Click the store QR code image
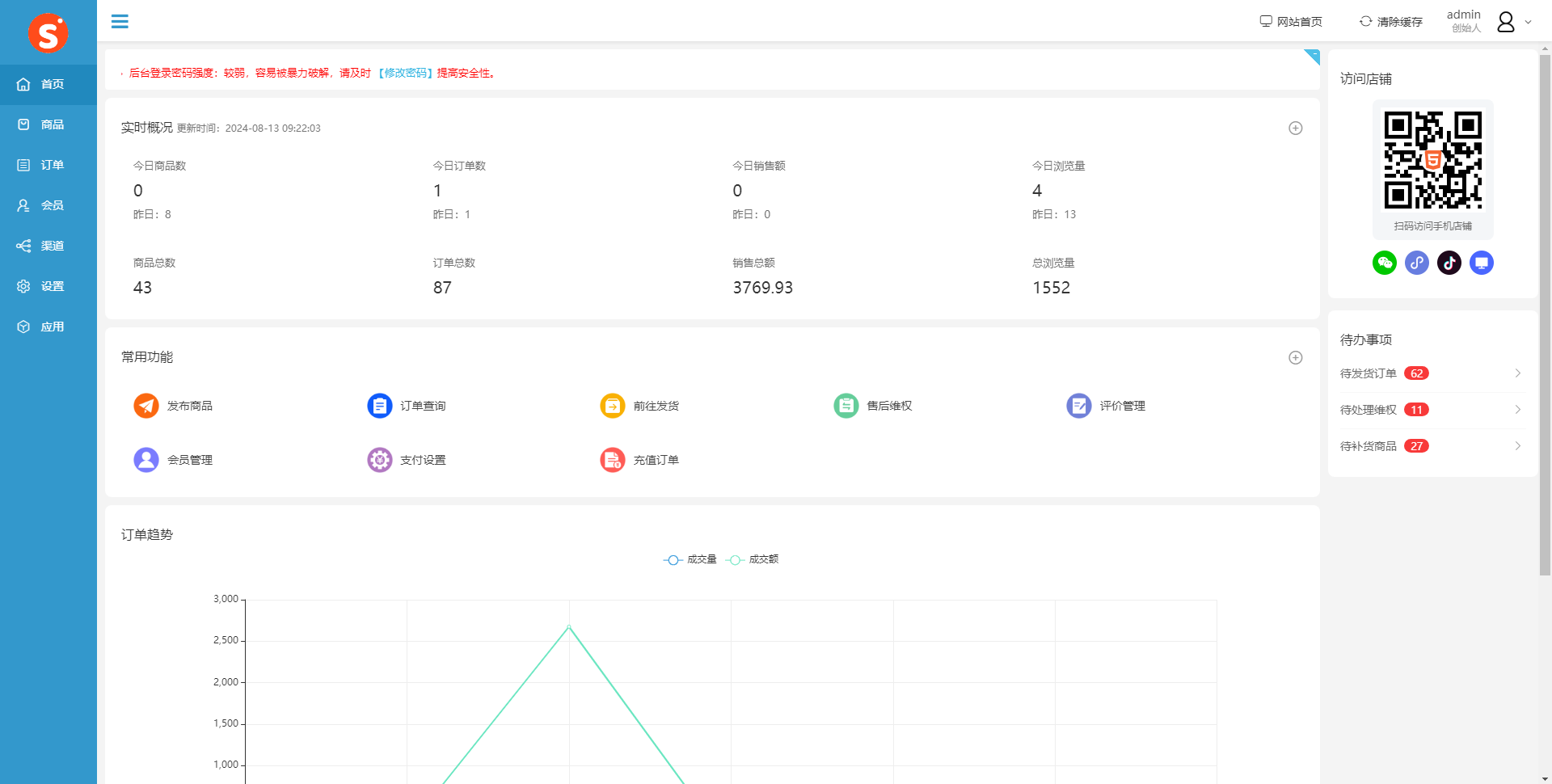 [x=1433, y=160]
